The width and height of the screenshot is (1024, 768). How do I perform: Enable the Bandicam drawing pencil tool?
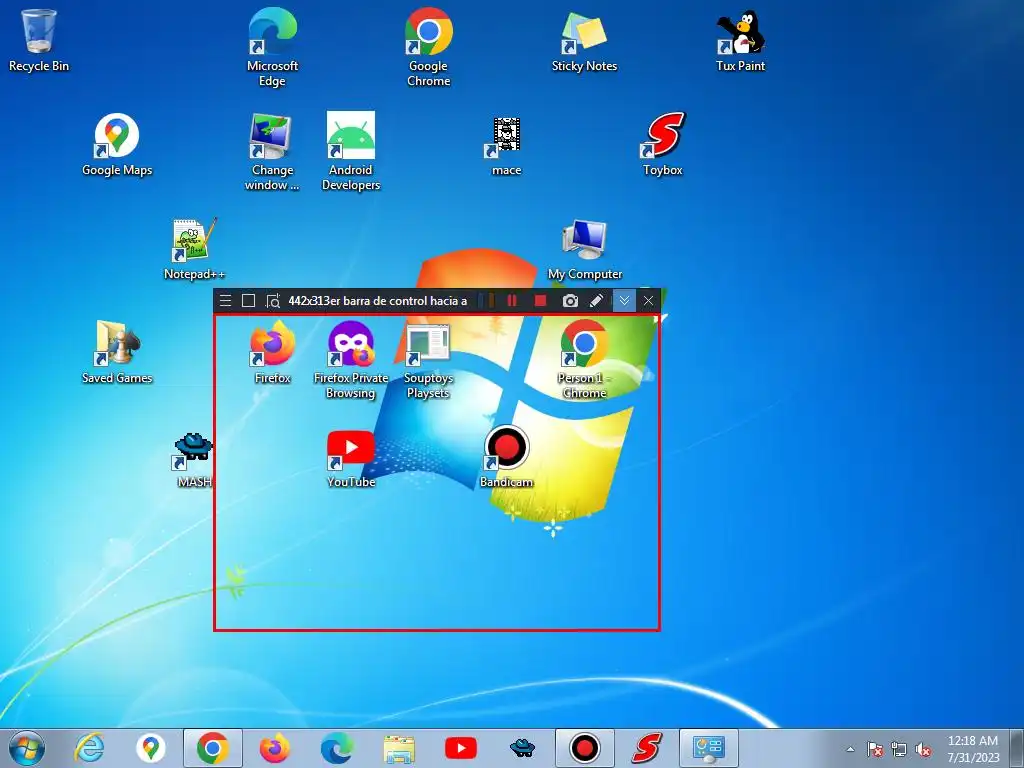(x=596, y=301)
